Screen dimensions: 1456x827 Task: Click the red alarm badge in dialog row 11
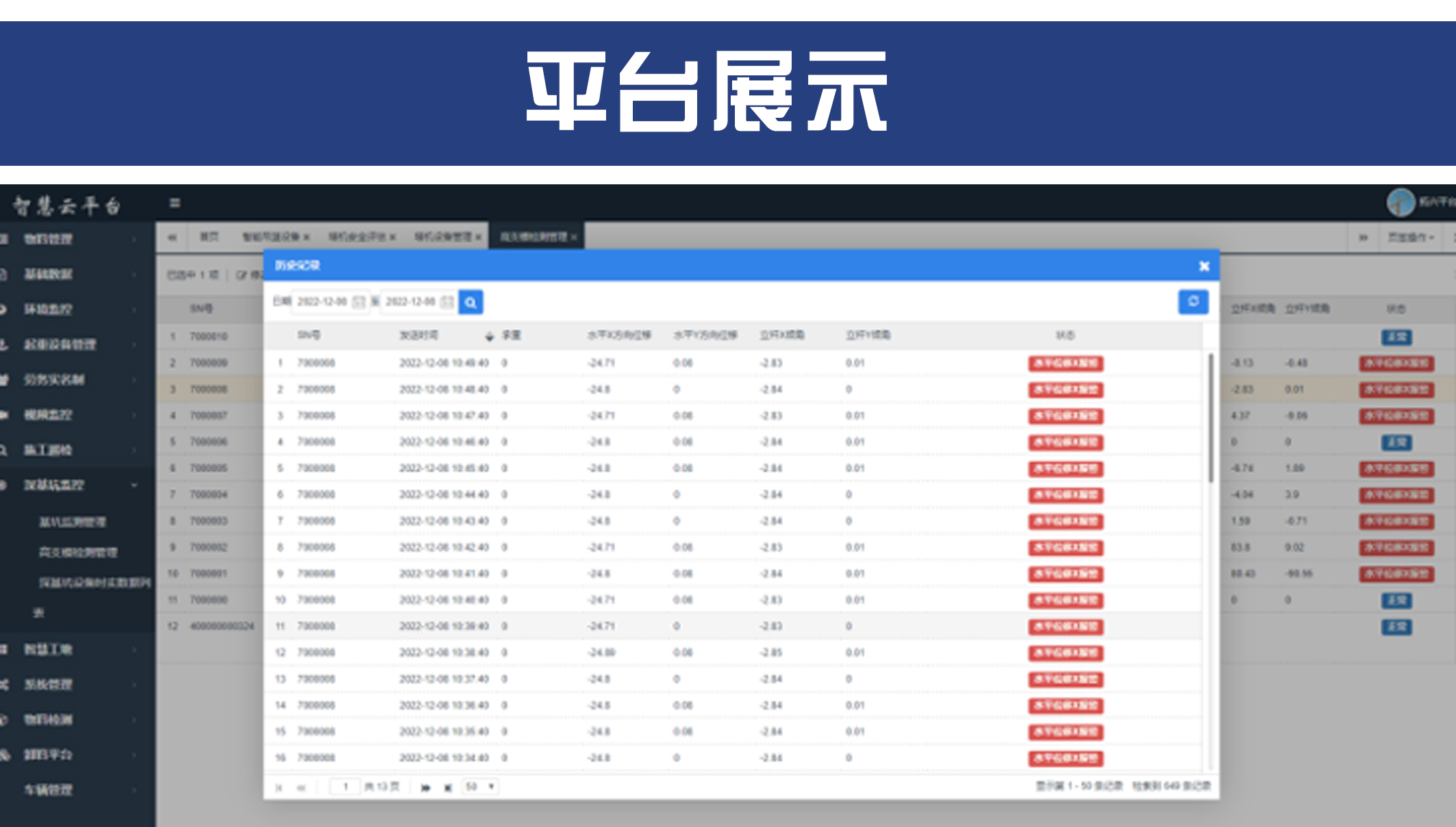1066,626
